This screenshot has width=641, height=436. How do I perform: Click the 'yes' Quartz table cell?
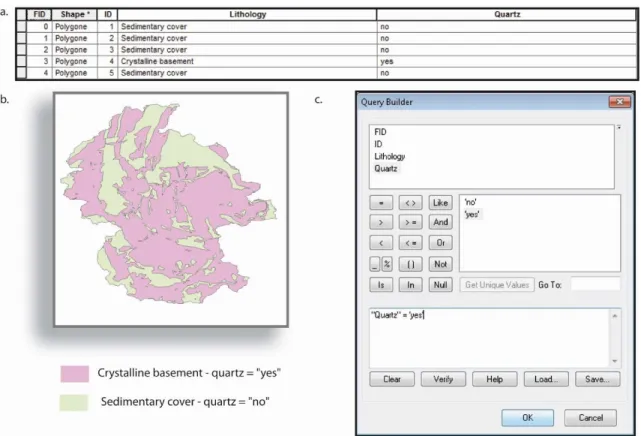click(x=507, y=61)
